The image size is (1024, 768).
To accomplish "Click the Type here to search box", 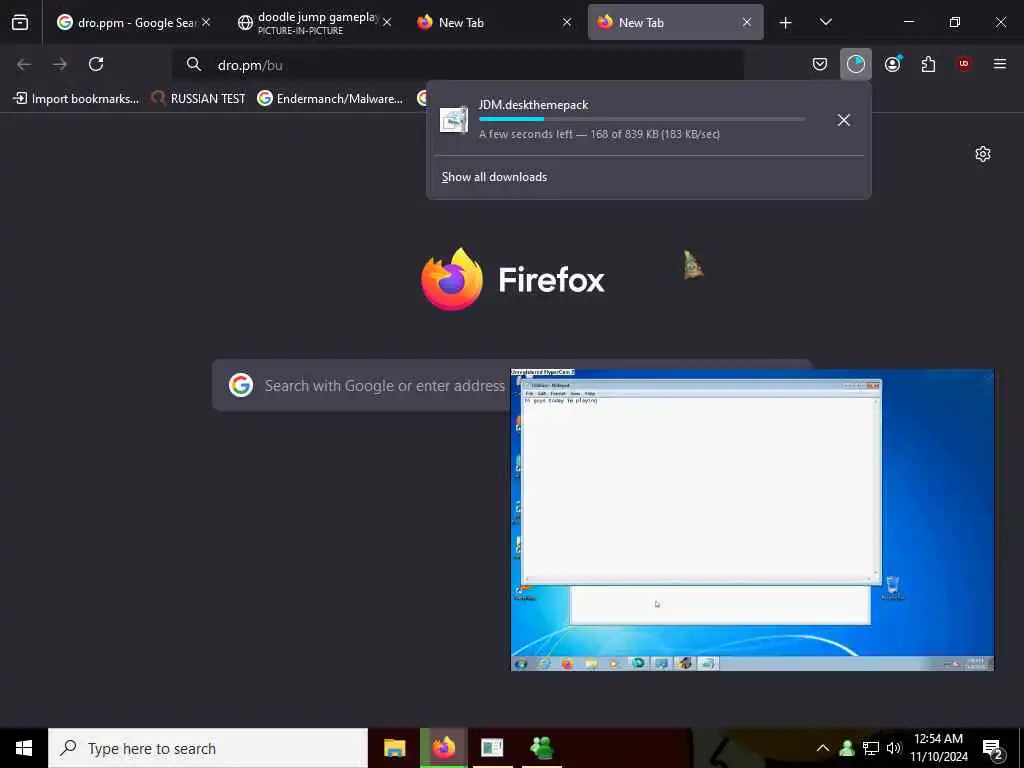I will pyautogui.click(x=208, y=748).
